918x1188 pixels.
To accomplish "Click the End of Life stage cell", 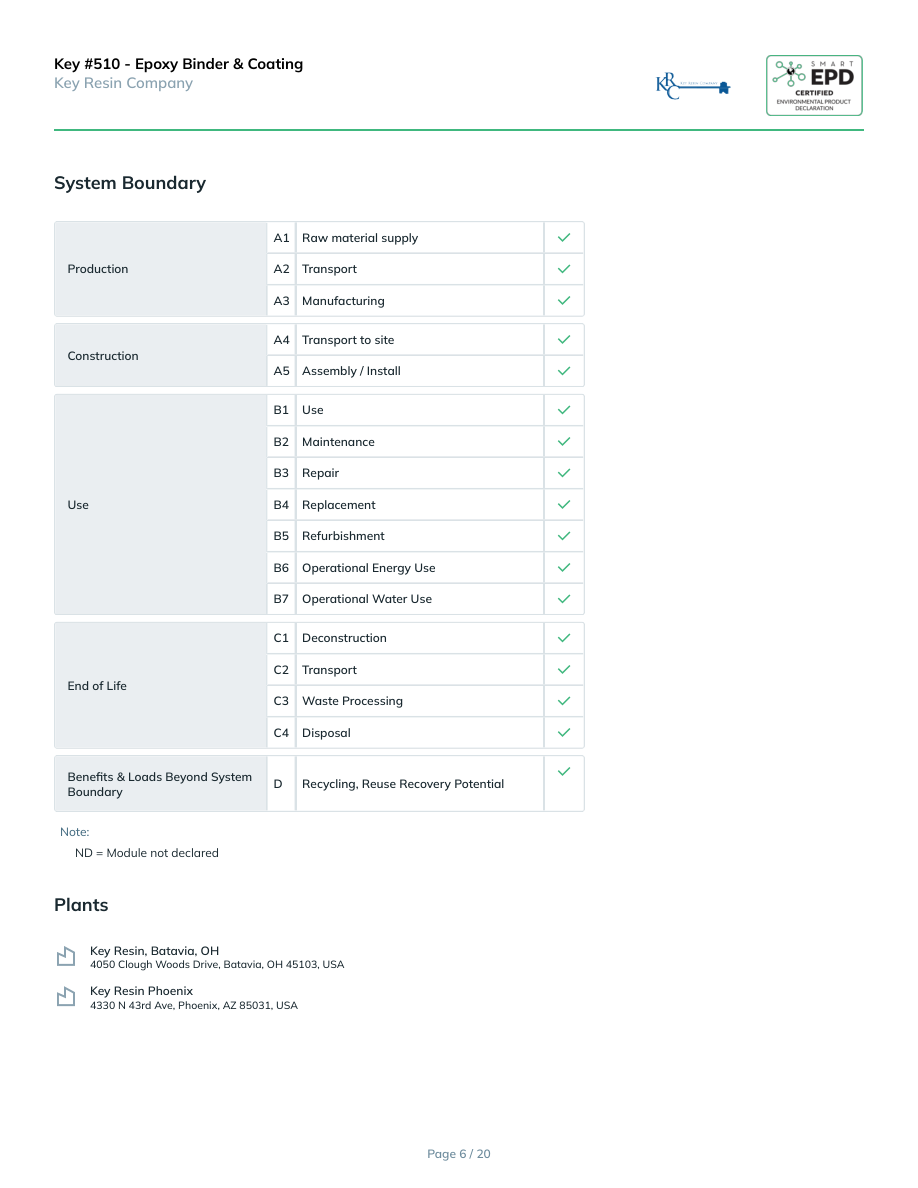I will [160, 686].
